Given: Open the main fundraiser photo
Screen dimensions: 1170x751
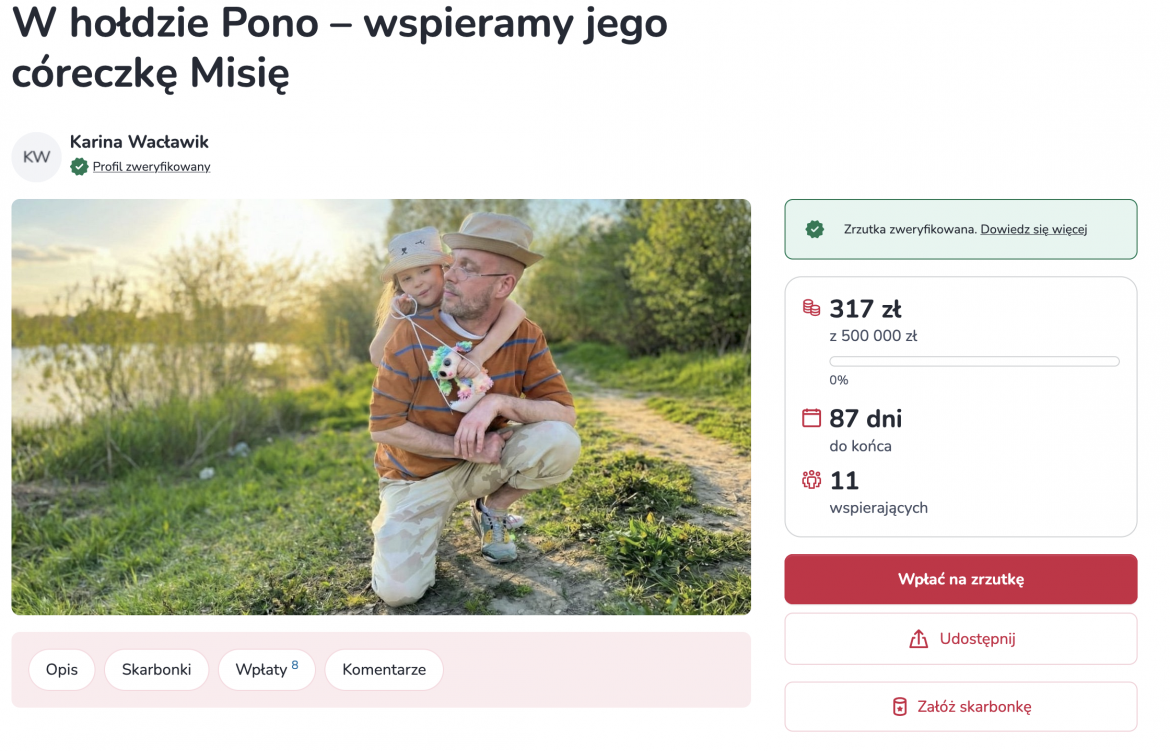Looking at the screenshot, I should pos(381,406).
